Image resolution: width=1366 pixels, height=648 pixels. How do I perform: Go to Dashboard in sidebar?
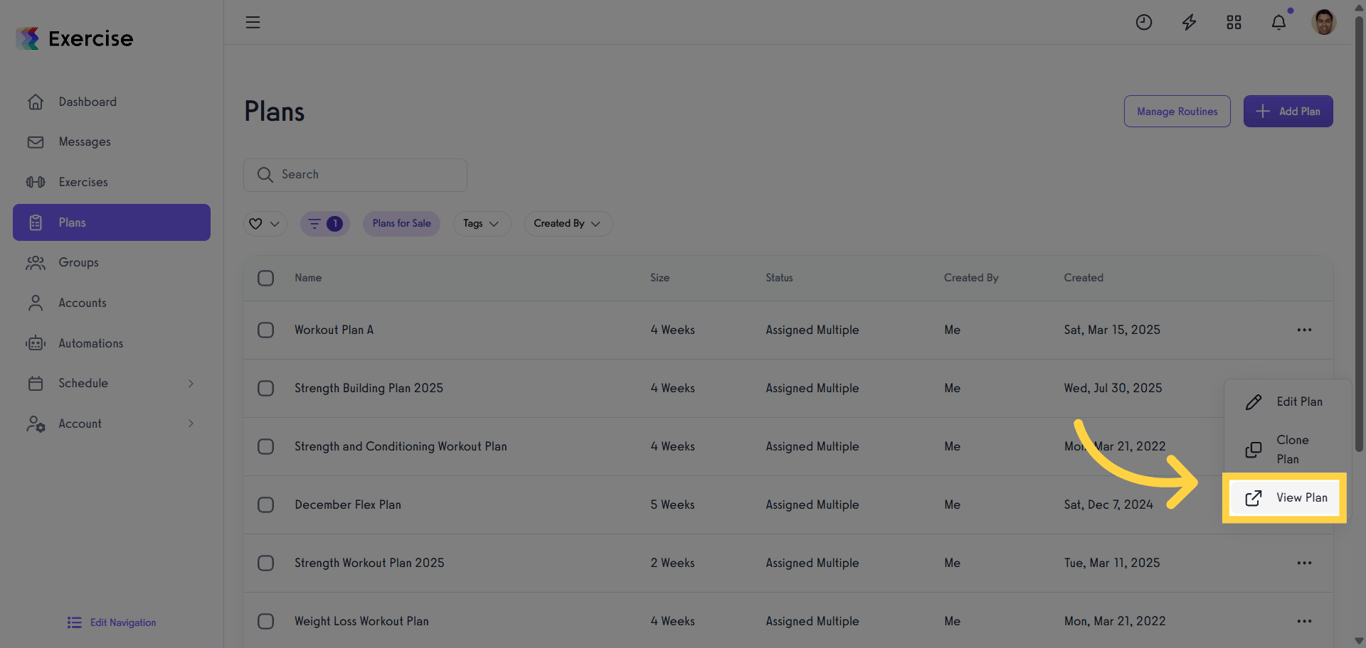[x=112, y=102]
